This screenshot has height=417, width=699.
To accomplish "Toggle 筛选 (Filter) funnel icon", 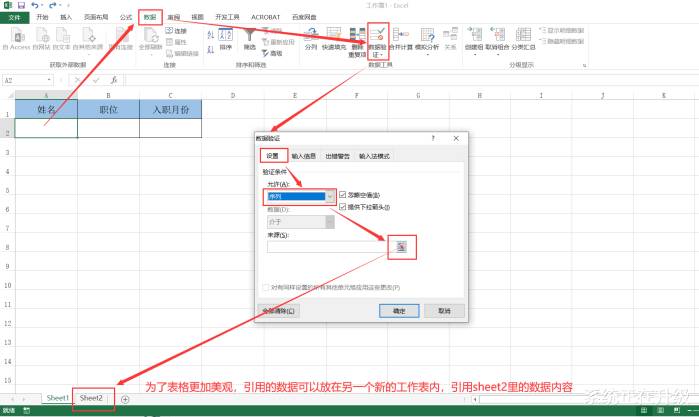I will point(250,38).
